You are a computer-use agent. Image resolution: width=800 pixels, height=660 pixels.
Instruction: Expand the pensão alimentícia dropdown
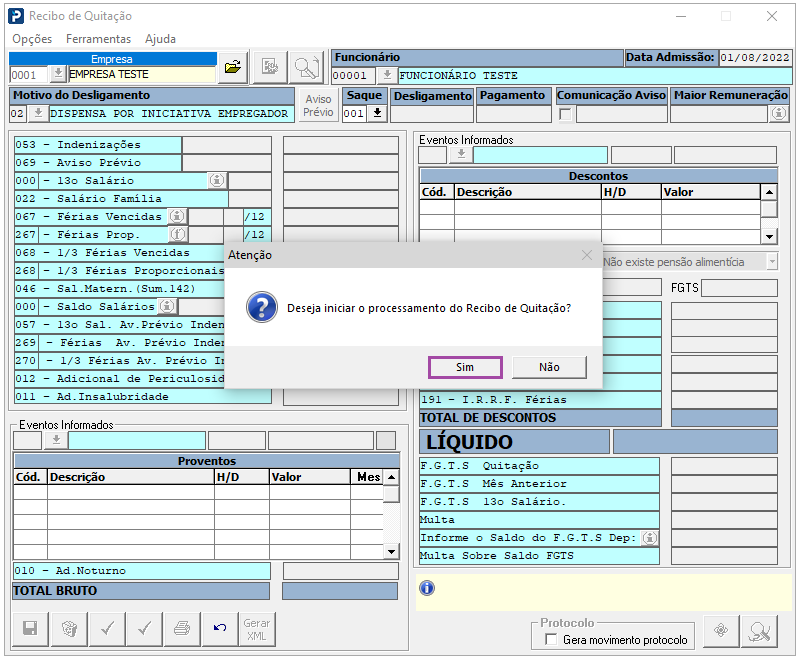[x=772, y=262]
